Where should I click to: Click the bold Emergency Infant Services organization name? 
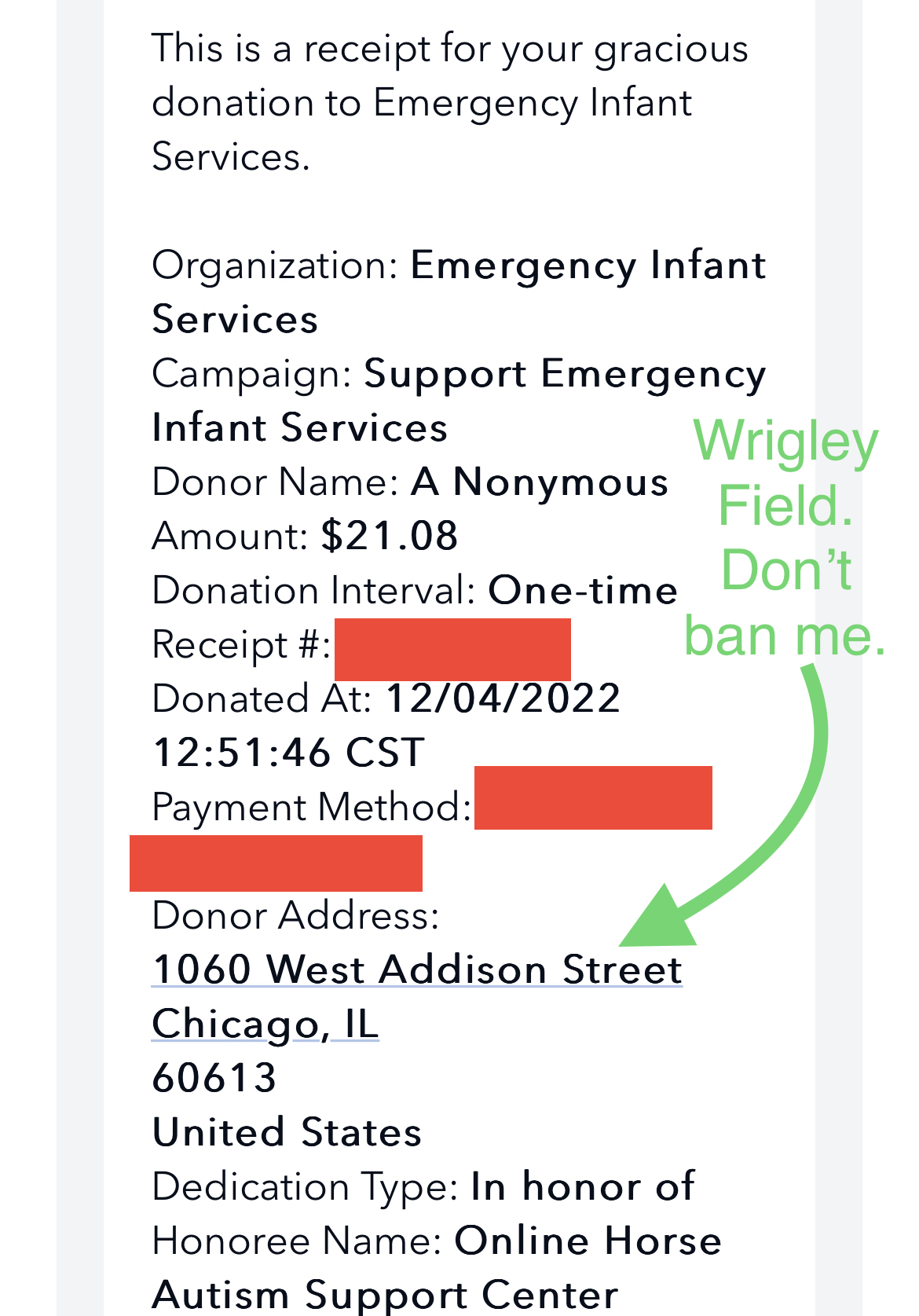pos(588,266)
